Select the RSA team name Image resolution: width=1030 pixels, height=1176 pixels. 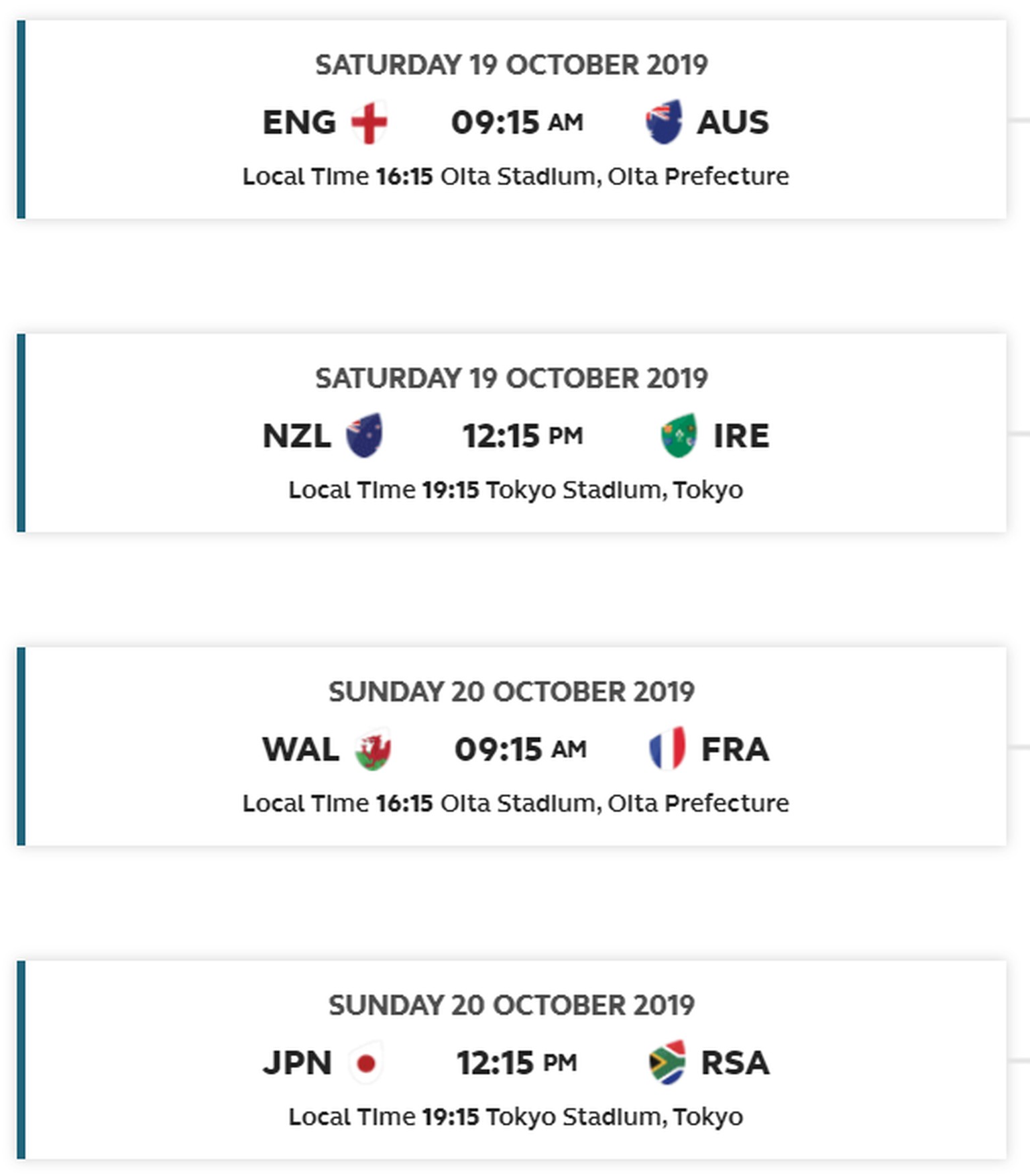point(735,1063)
